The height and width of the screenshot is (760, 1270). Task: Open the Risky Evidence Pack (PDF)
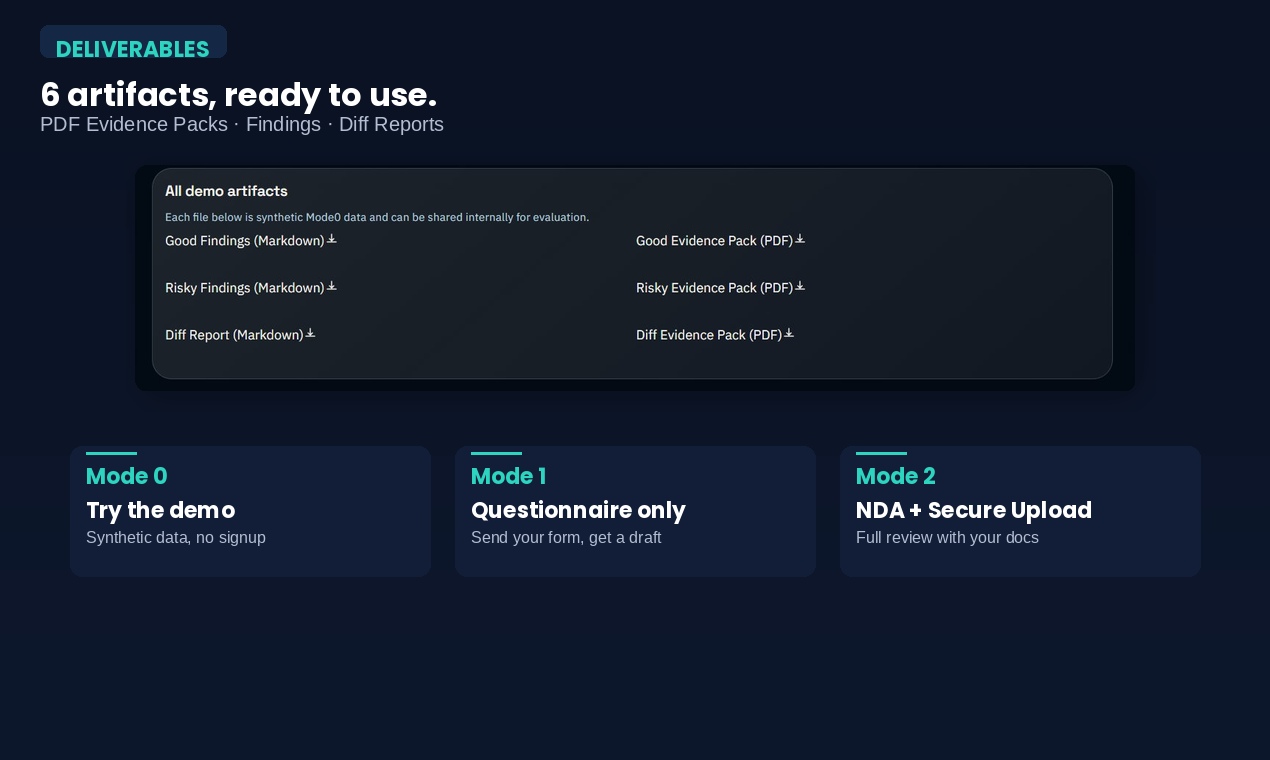(714, 288)
